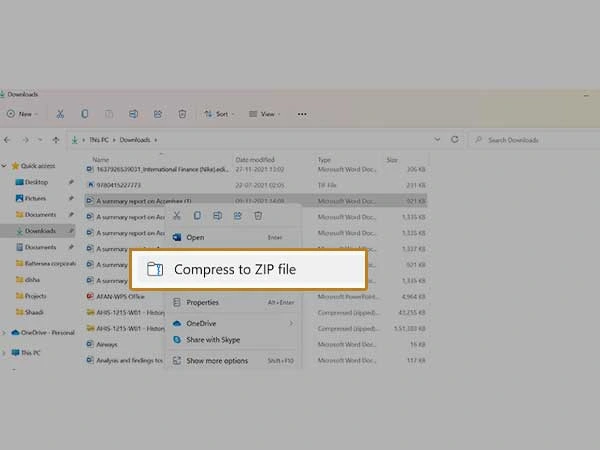Click the Skype icon in context menu
The width and height of the screenshot is (600, 450).
tap(177, 340)
